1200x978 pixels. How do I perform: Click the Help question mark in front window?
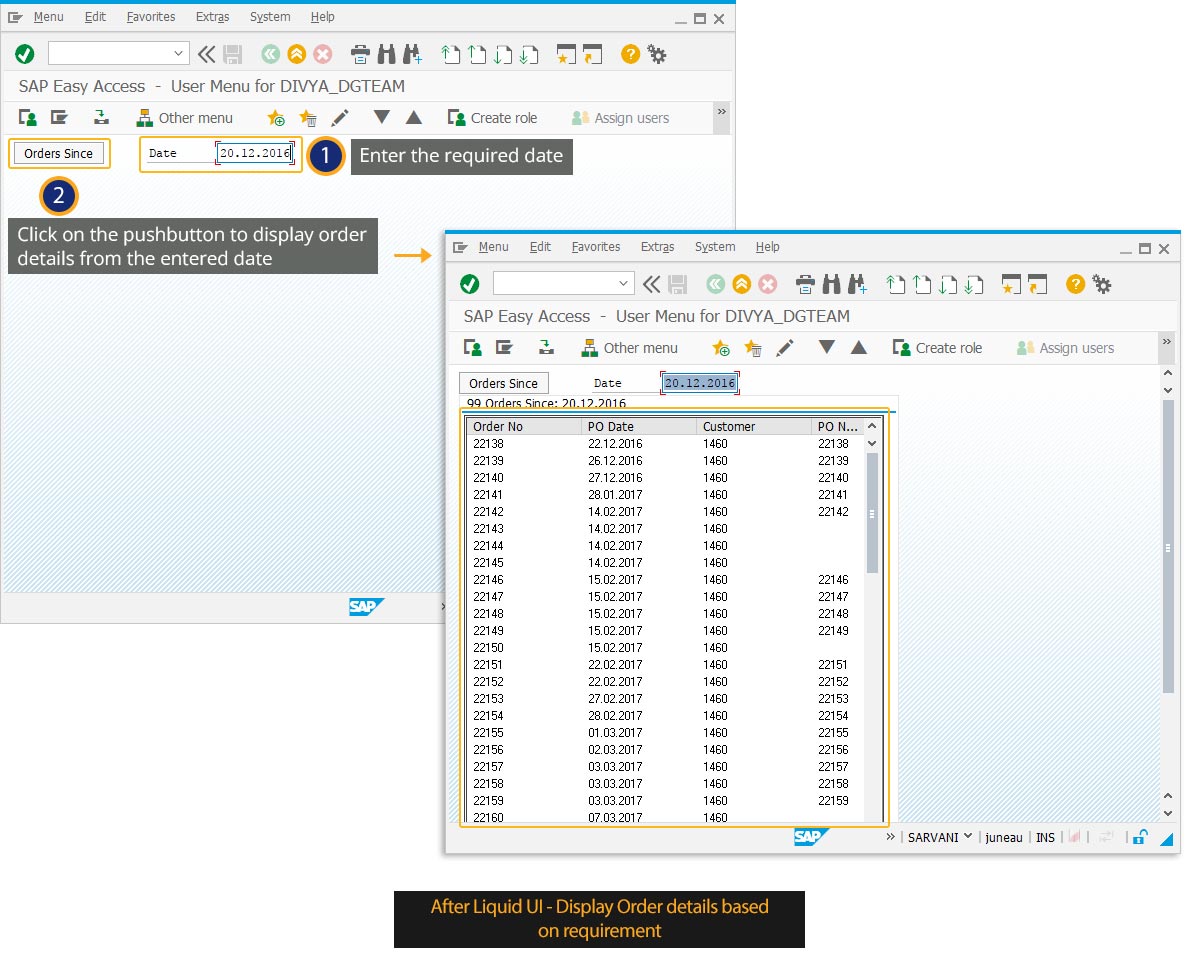[1075, 284]
